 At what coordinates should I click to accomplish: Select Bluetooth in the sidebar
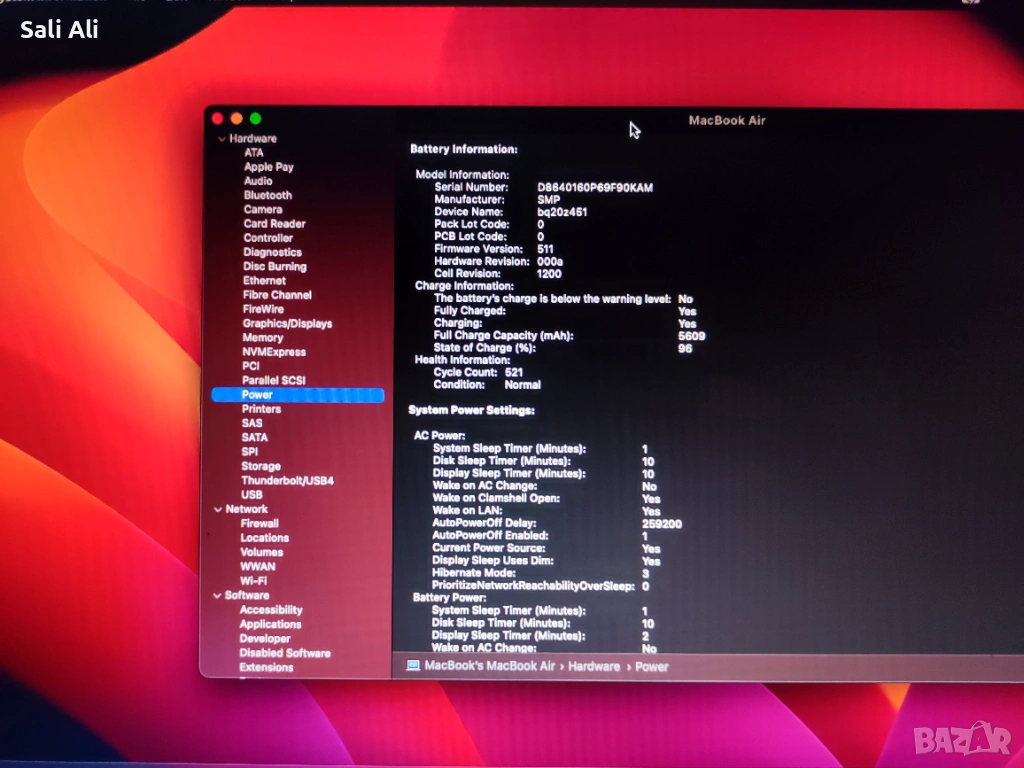[268, 195]
